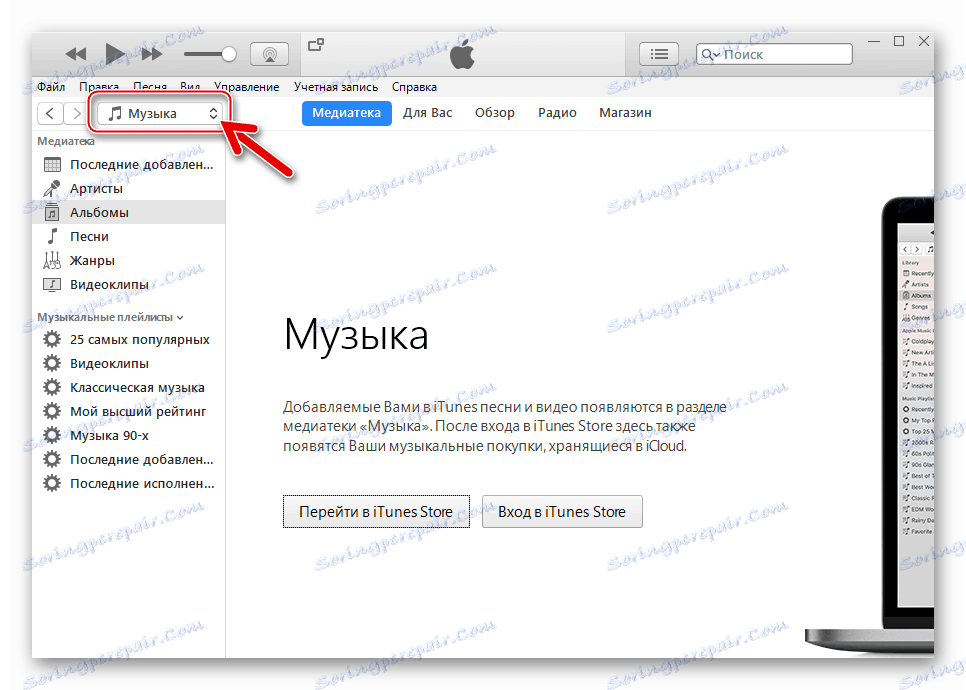Click the rewind previous track button
Viewport: 966px width, 690px height.
click(76, 54)
